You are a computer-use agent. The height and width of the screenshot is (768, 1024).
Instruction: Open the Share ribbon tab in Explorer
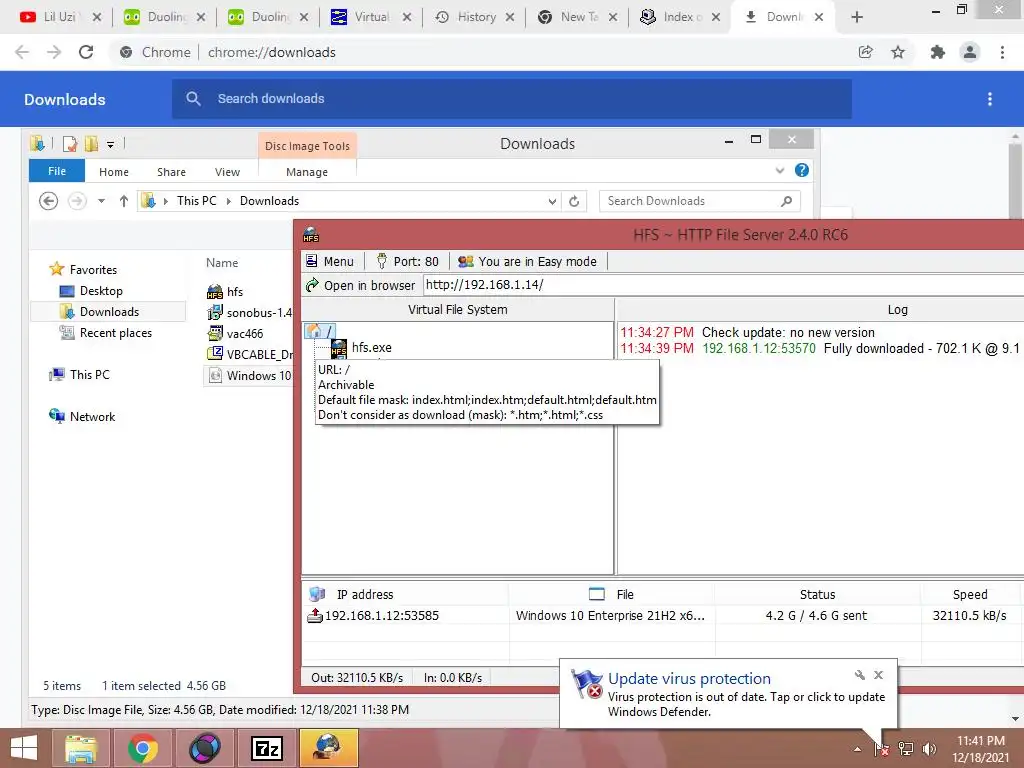point(171,172)
